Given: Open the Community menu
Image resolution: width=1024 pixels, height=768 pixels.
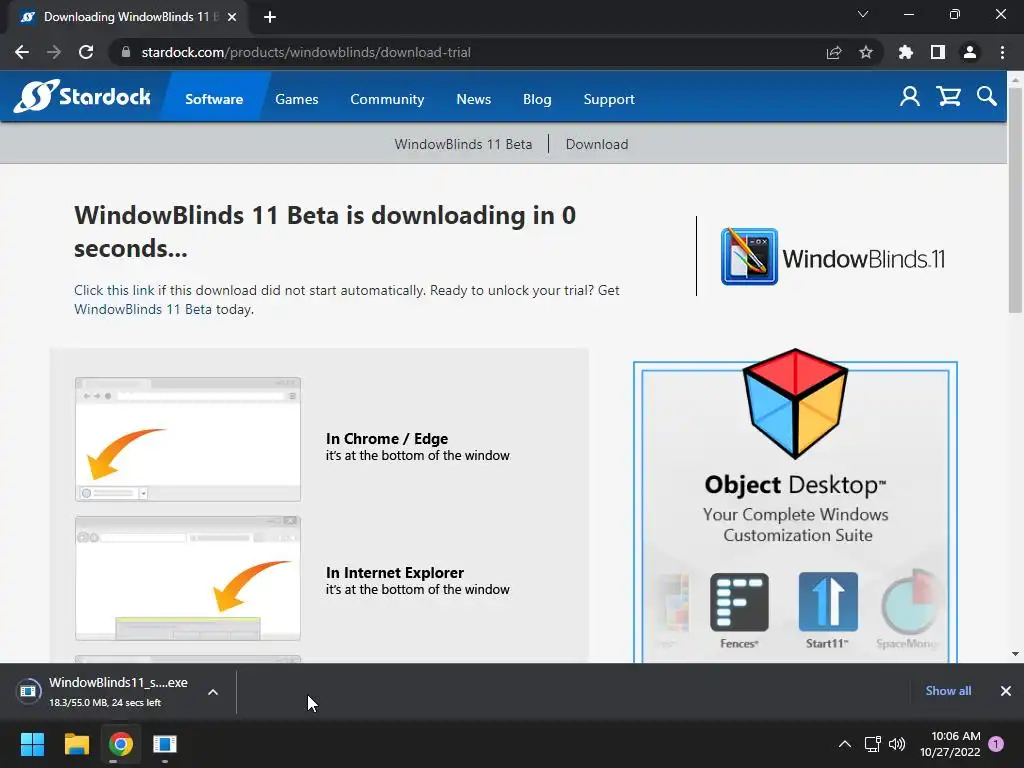Looking at the screenshot, I should [387, 99].
